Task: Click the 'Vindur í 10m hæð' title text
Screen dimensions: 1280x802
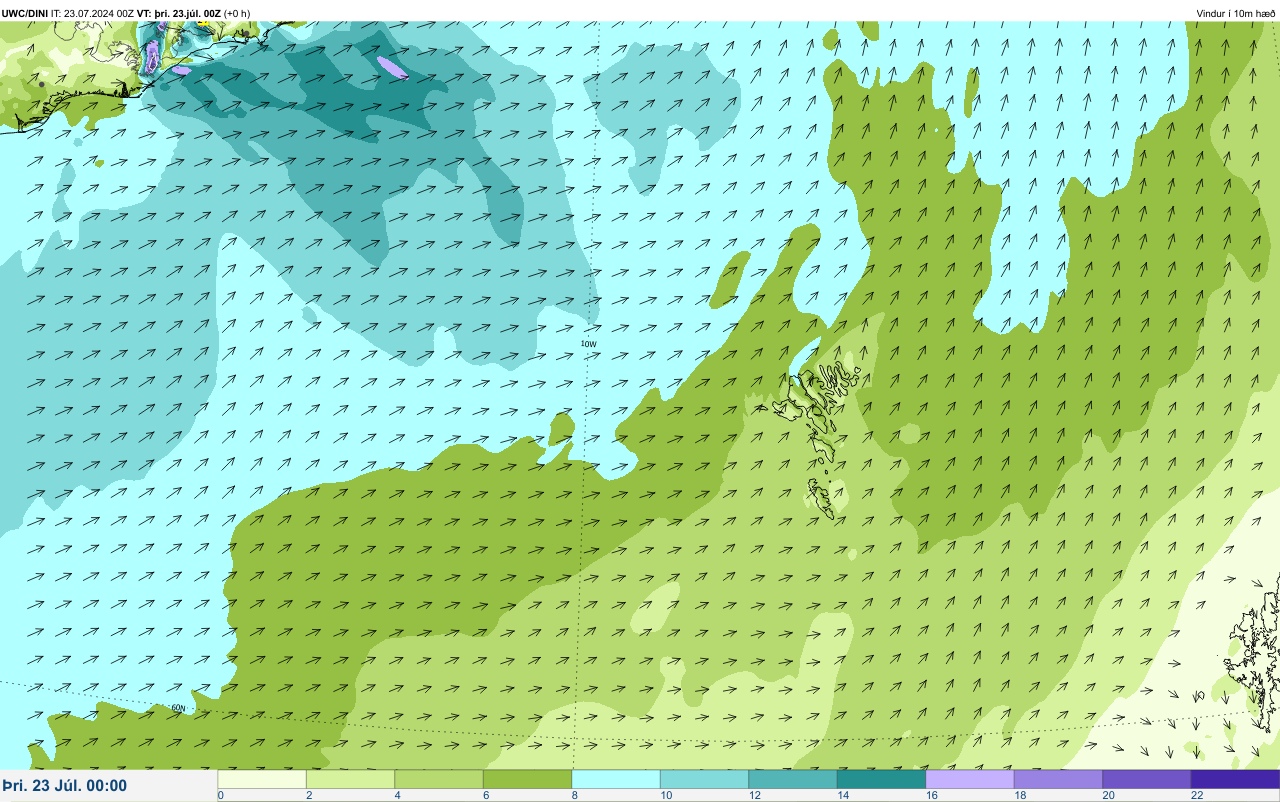Action: 1236,13
